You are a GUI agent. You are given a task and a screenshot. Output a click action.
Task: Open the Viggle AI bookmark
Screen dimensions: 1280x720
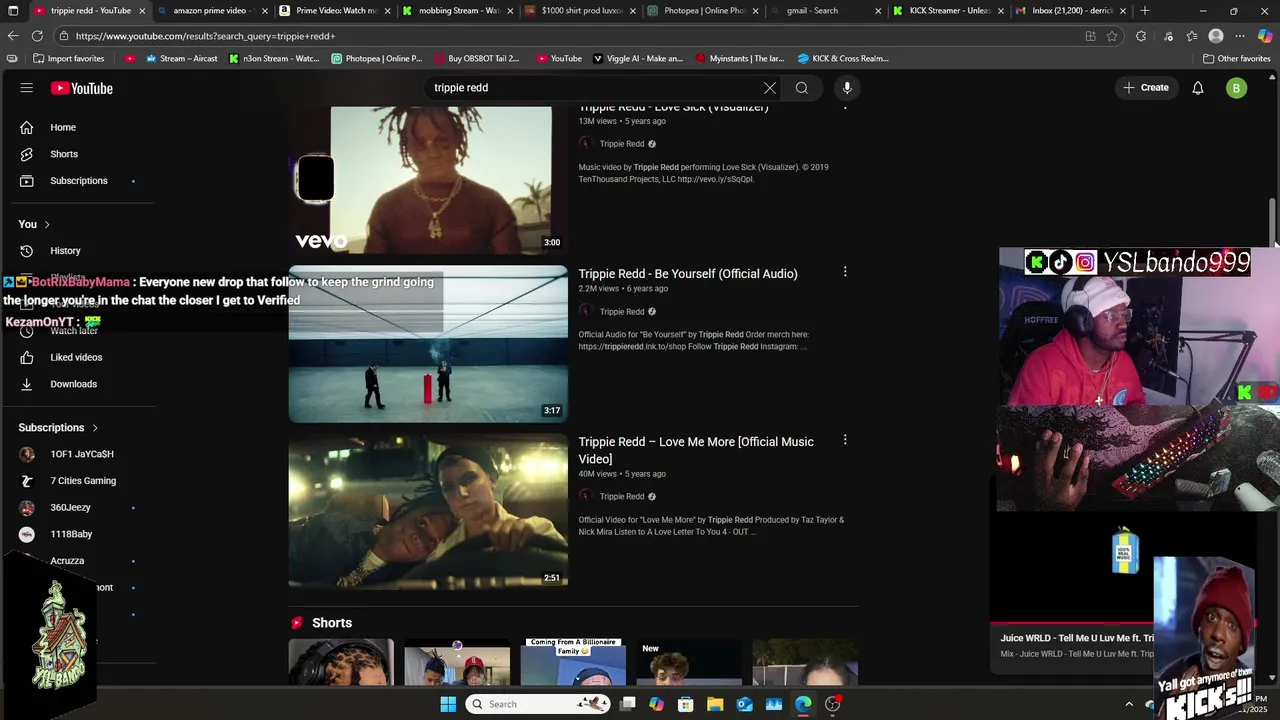click(x=638, y=58)
